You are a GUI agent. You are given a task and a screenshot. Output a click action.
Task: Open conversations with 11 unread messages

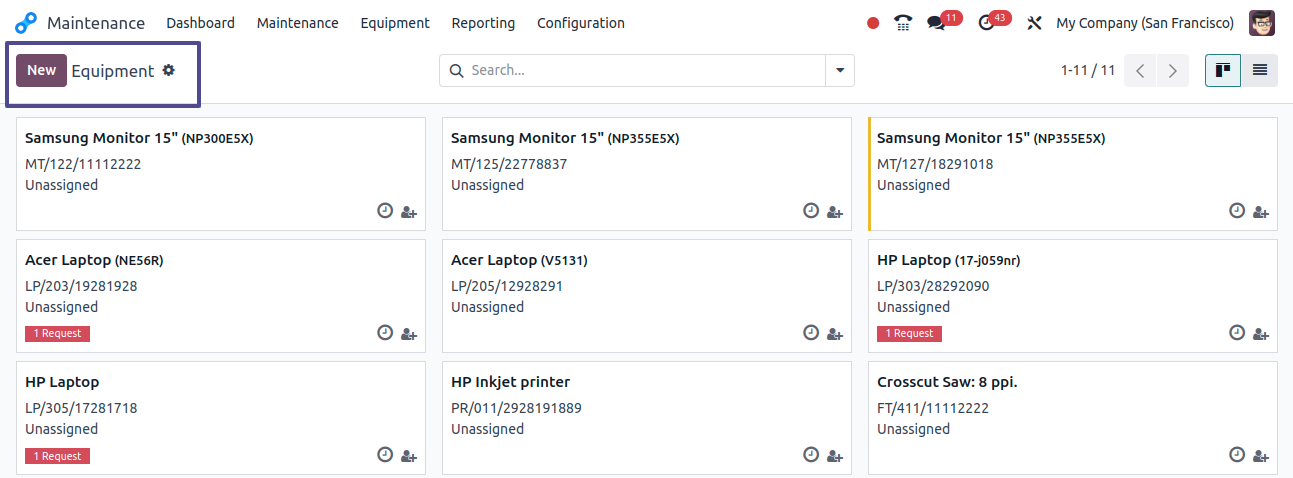click(943, 22)
